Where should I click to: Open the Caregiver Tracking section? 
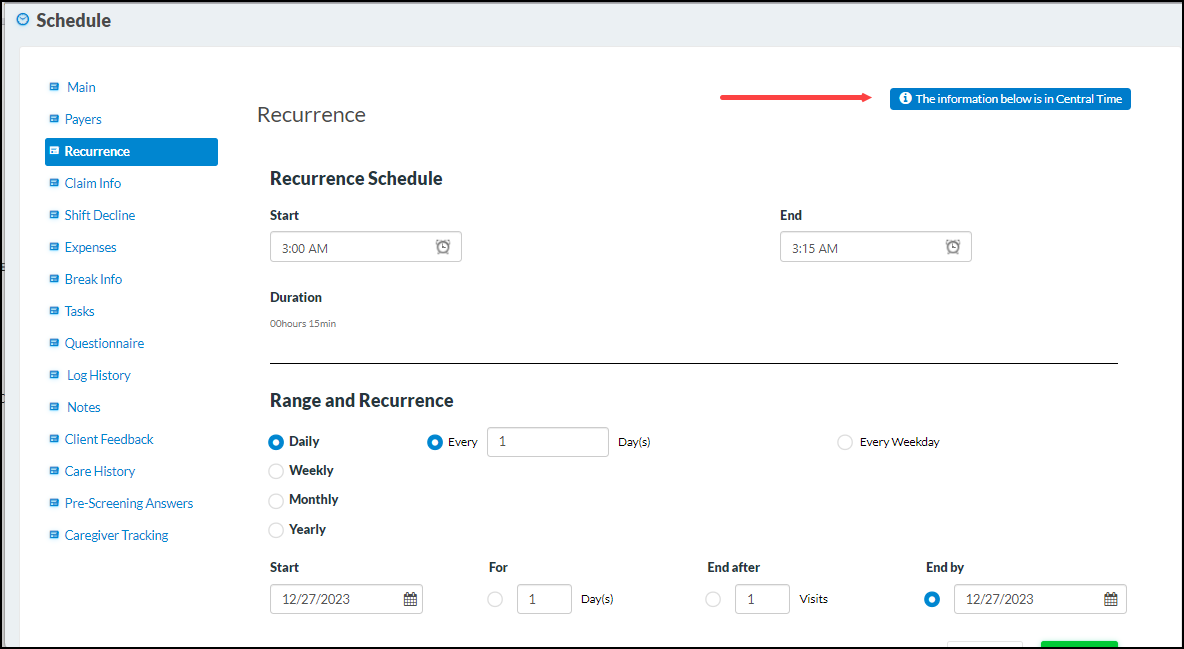(116, 535)
